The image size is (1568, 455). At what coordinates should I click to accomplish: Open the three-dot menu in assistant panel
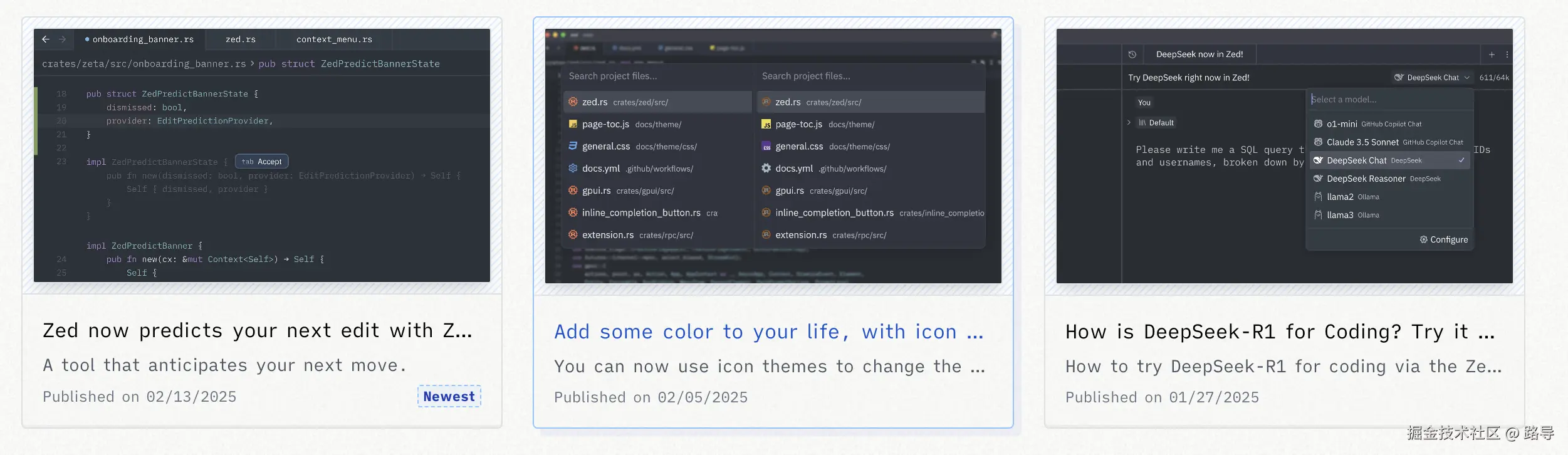(1507, 55)
